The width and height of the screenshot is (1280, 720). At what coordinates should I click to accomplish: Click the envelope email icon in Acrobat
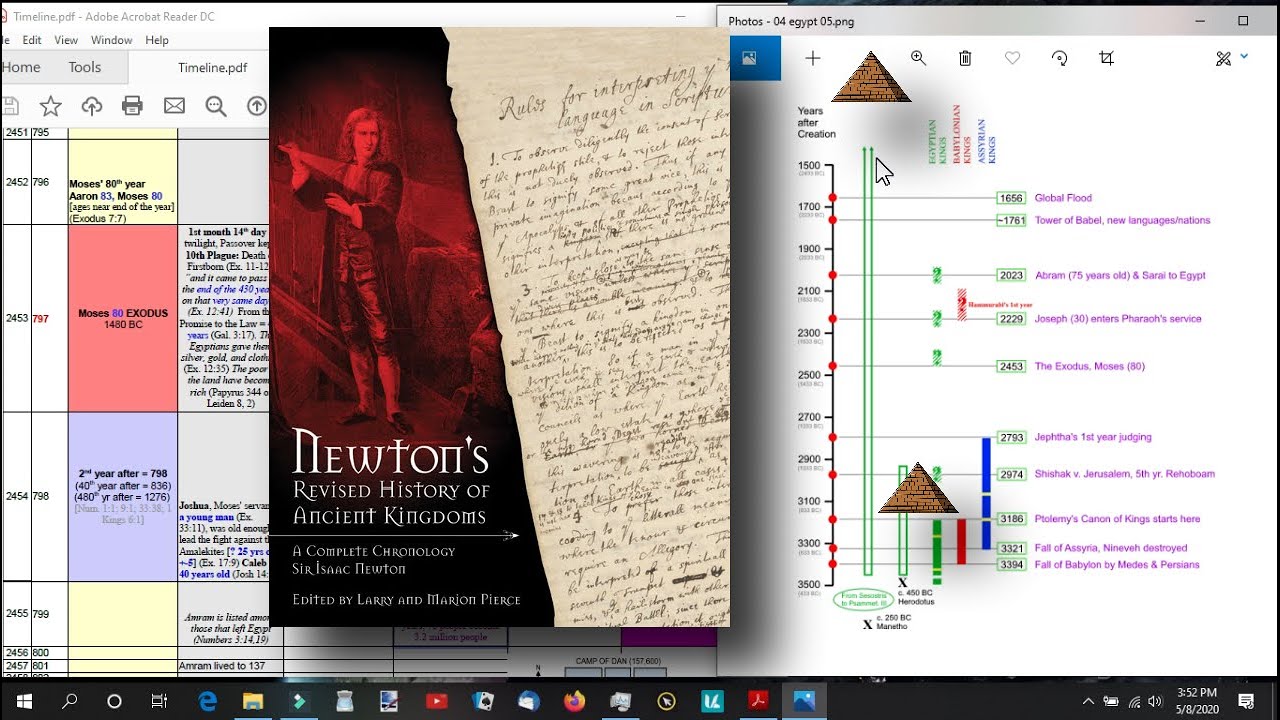coord(174,105)
